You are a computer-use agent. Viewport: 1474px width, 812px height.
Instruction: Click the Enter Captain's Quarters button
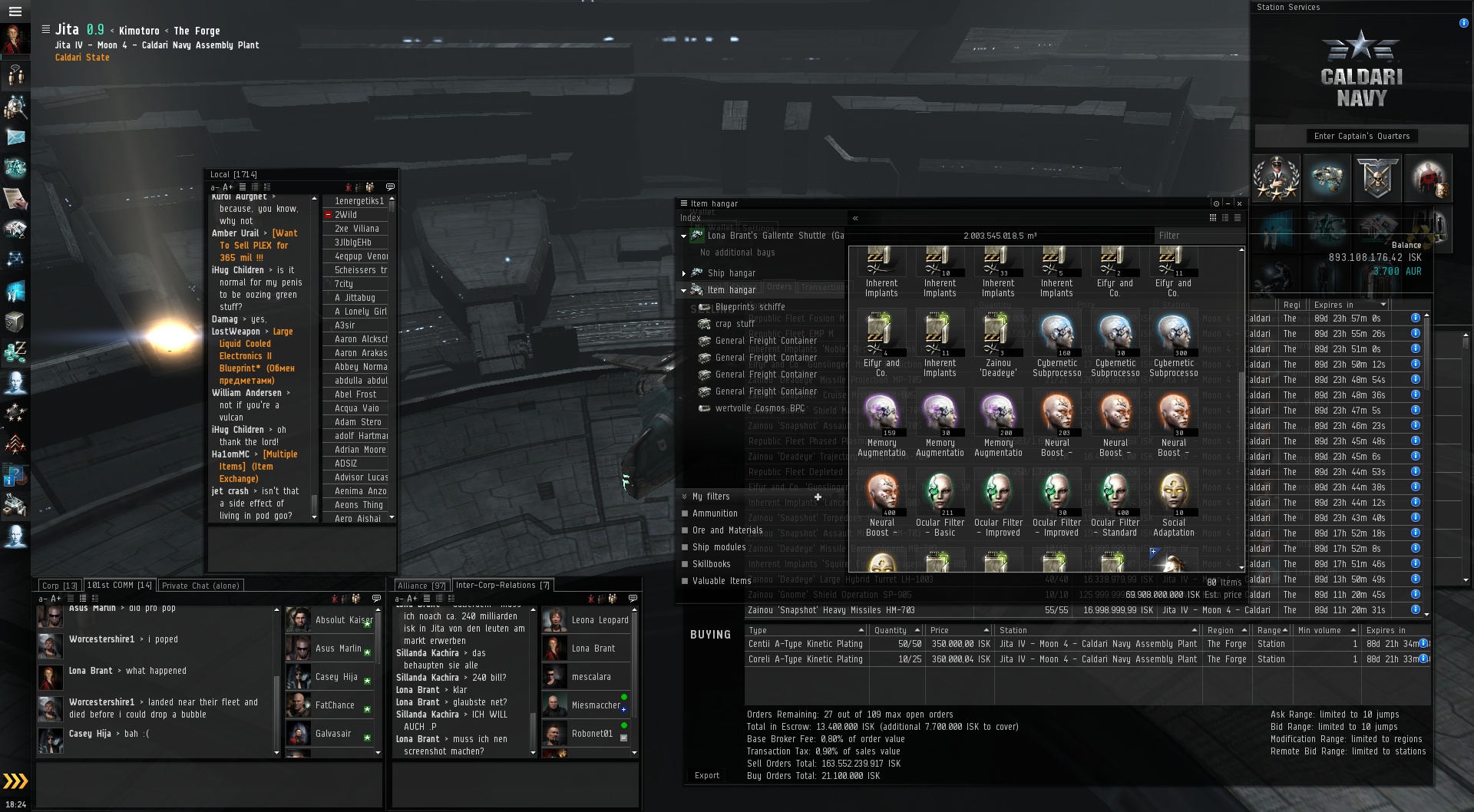[x=1362, y=136]
